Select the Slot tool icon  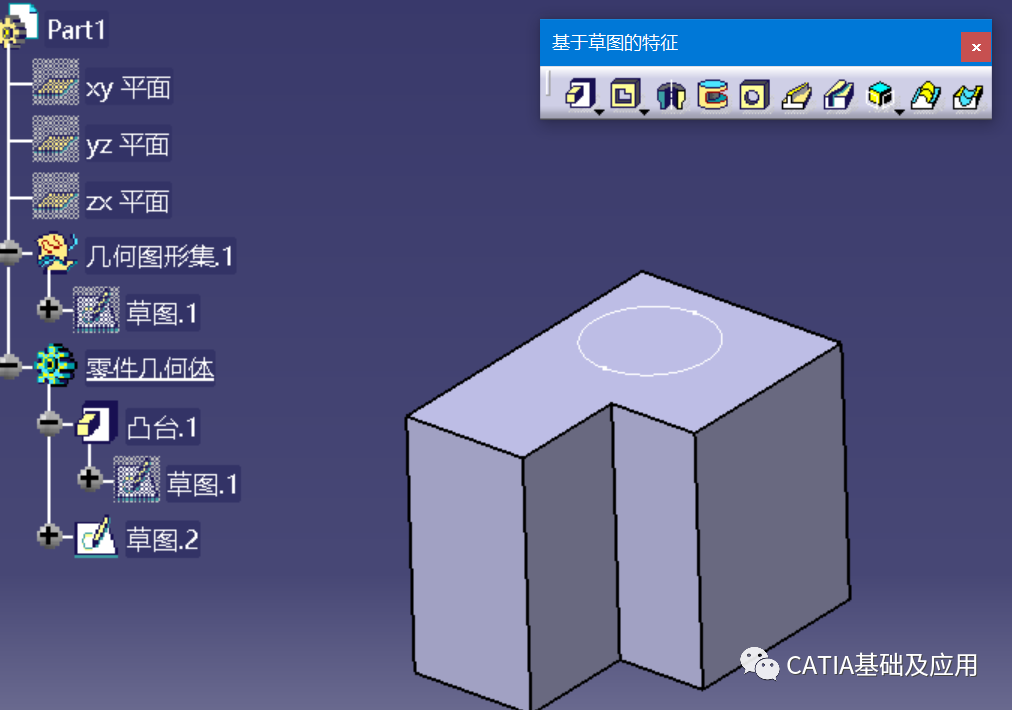[838, 95]
